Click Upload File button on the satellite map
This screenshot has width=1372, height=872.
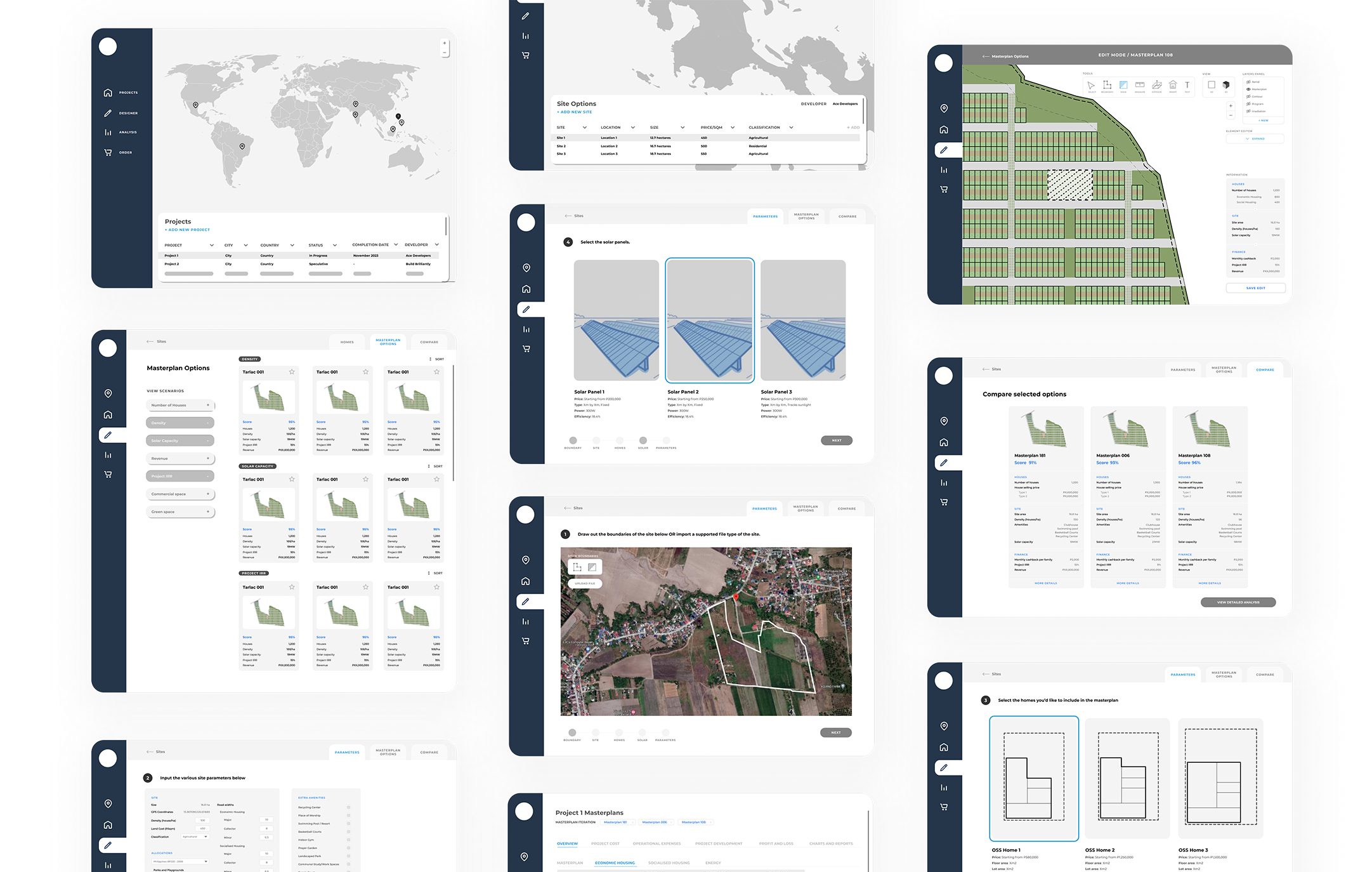coord(585,583)
